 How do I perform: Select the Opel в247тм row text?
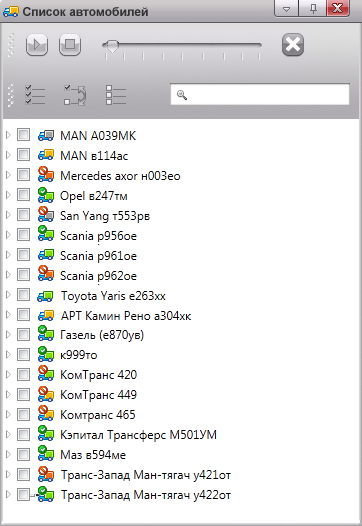[x=94, y=196]
